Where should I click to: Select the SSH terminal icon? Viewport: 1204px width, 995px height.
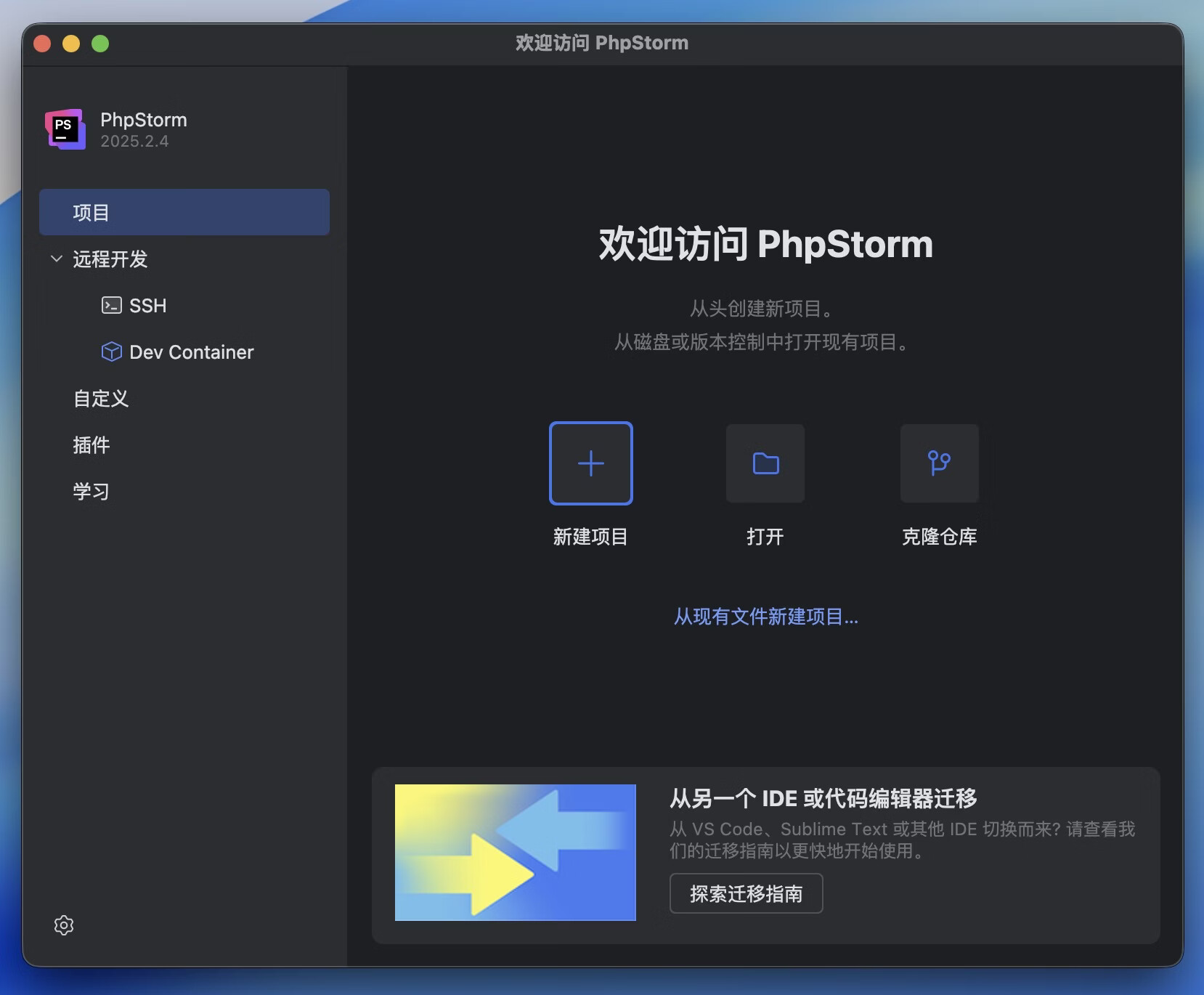click(x=111, y=305)
